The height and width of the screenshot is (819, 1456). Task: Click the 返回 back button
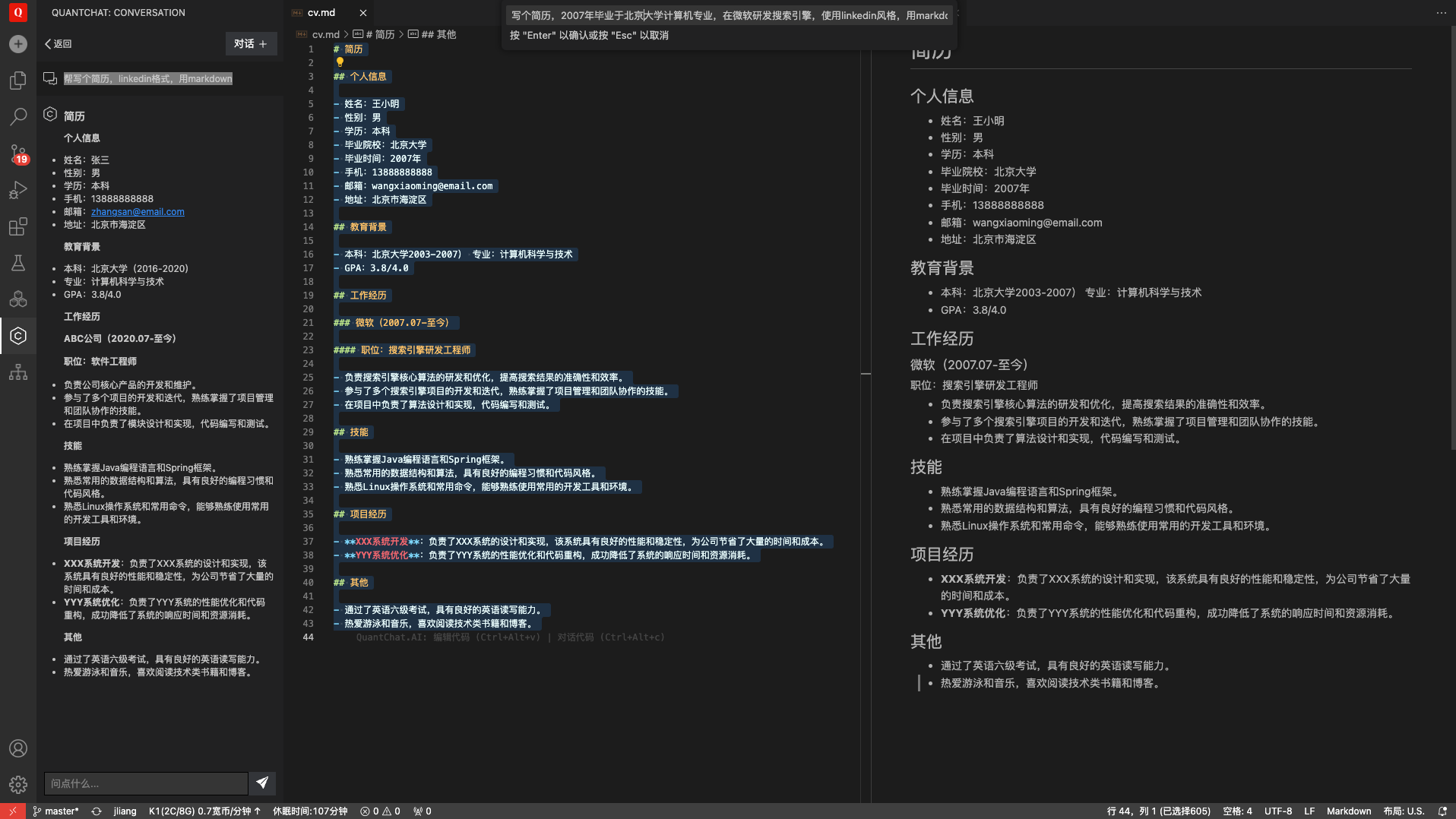click(58, 44)
